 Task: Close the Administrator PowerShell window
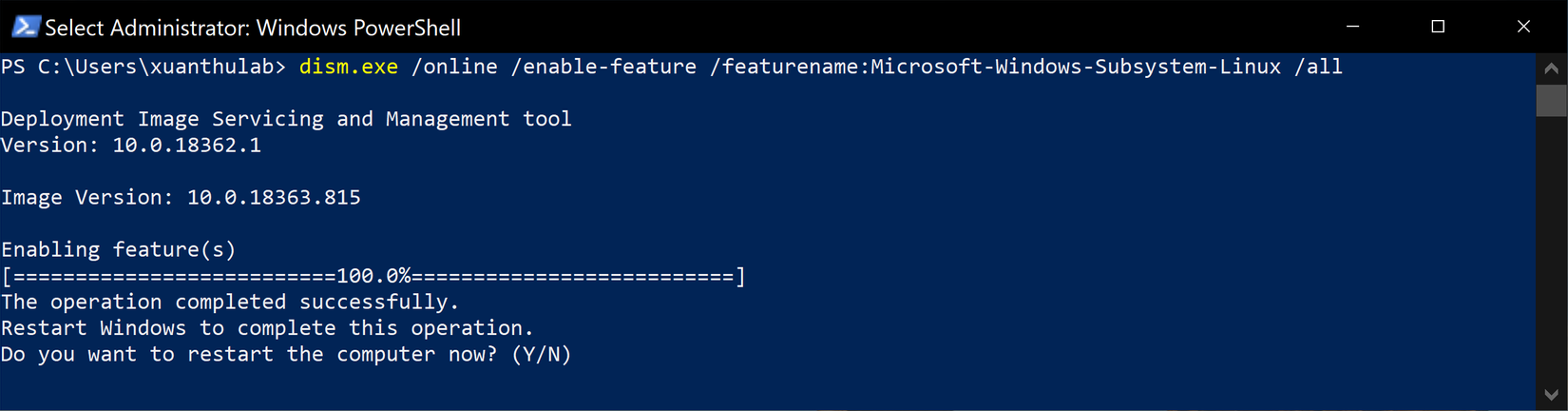coord(1523,27)
